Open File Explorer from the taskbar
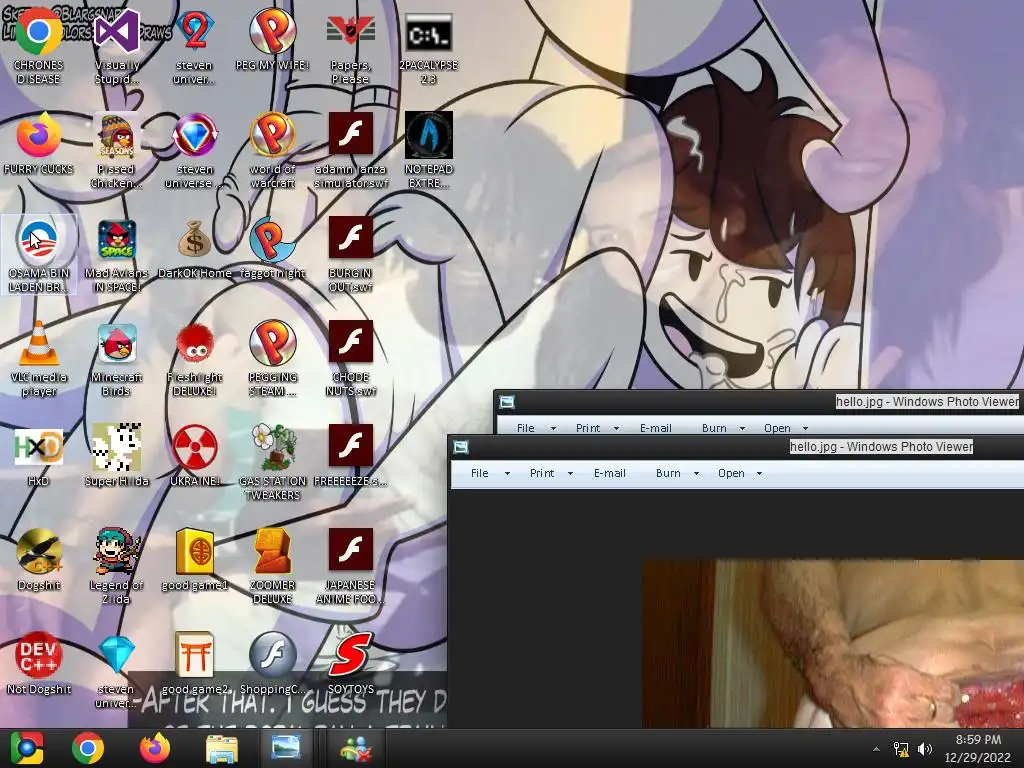The image size is (1024, 768). (x=222, y=748)
